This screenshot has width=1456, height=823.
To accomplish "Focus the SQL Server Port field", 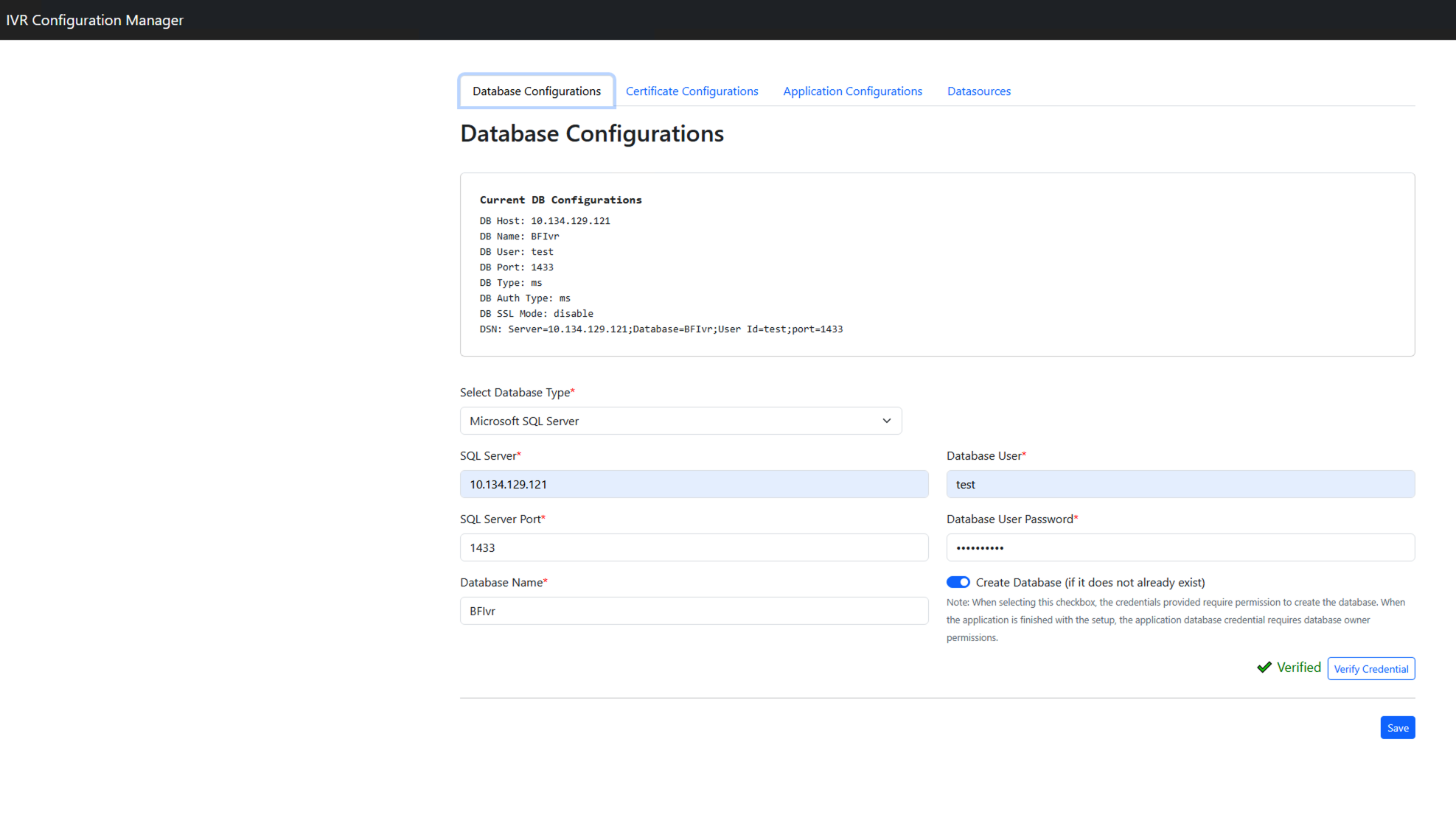I will point(693,547).
